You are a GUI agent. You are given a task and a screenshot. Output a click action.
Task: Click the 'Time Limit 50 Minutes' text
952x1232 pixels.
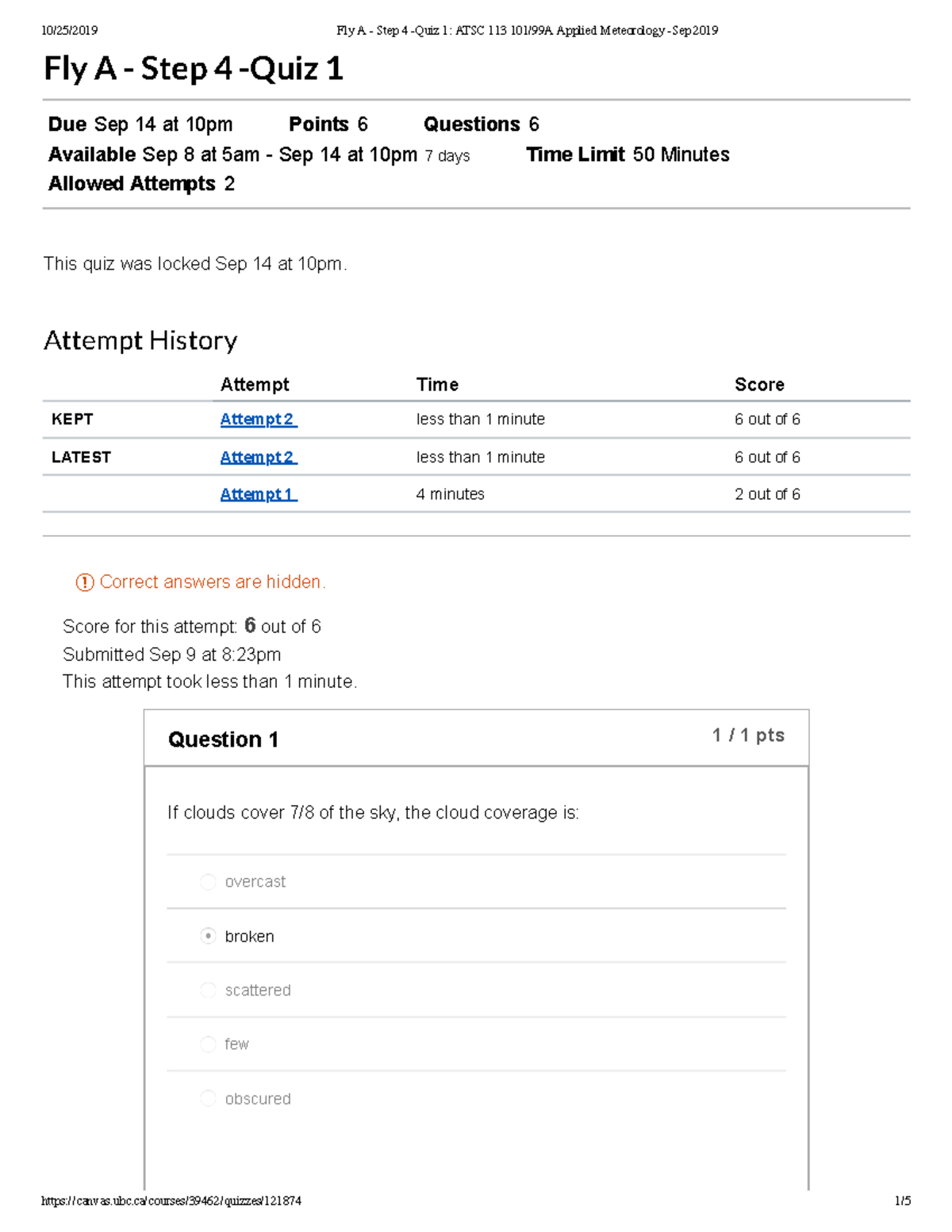pyautogui.click(x=628, y=155)
